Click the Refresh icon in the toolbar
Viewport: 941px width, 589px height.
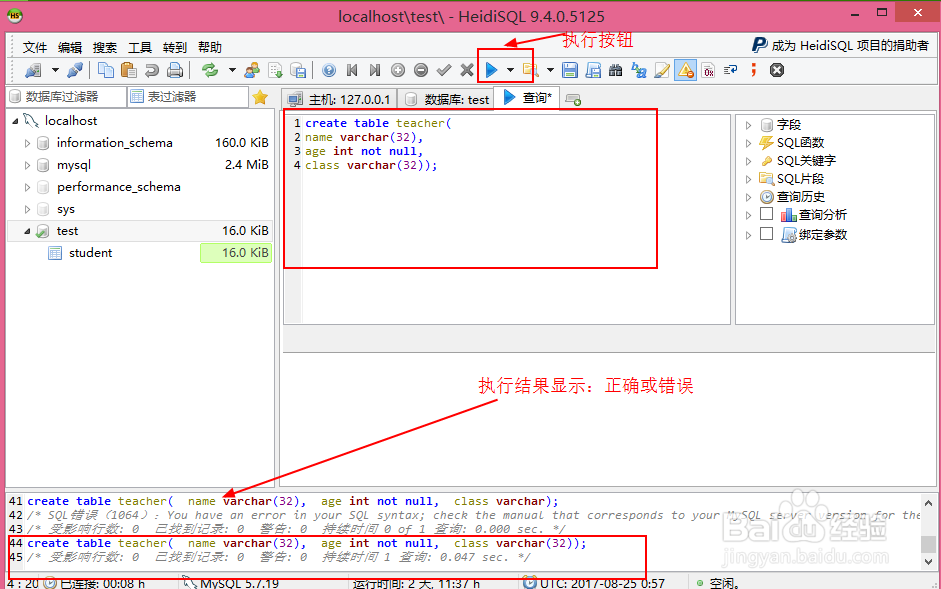pos(210,70)
